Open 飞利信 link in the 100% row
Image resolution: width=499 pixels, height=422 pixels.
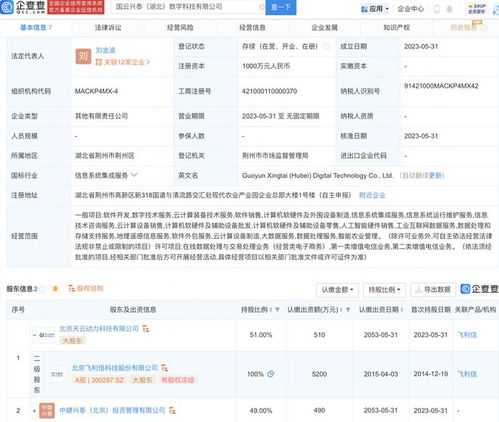click(x=467, y=374)
